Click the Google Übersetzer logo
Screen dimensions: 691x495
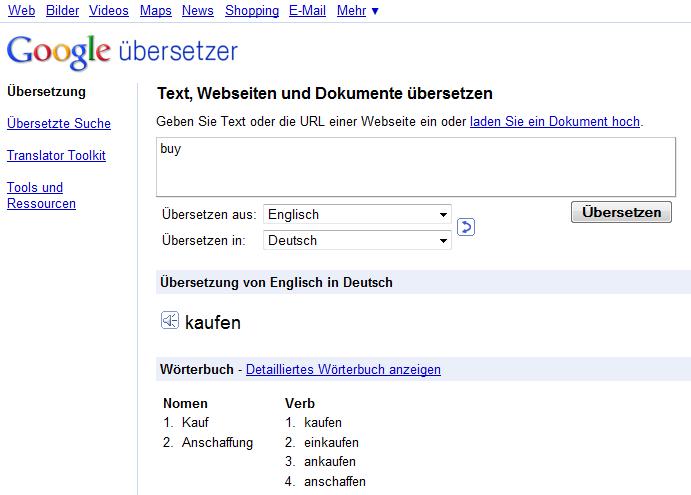(122, 50)
